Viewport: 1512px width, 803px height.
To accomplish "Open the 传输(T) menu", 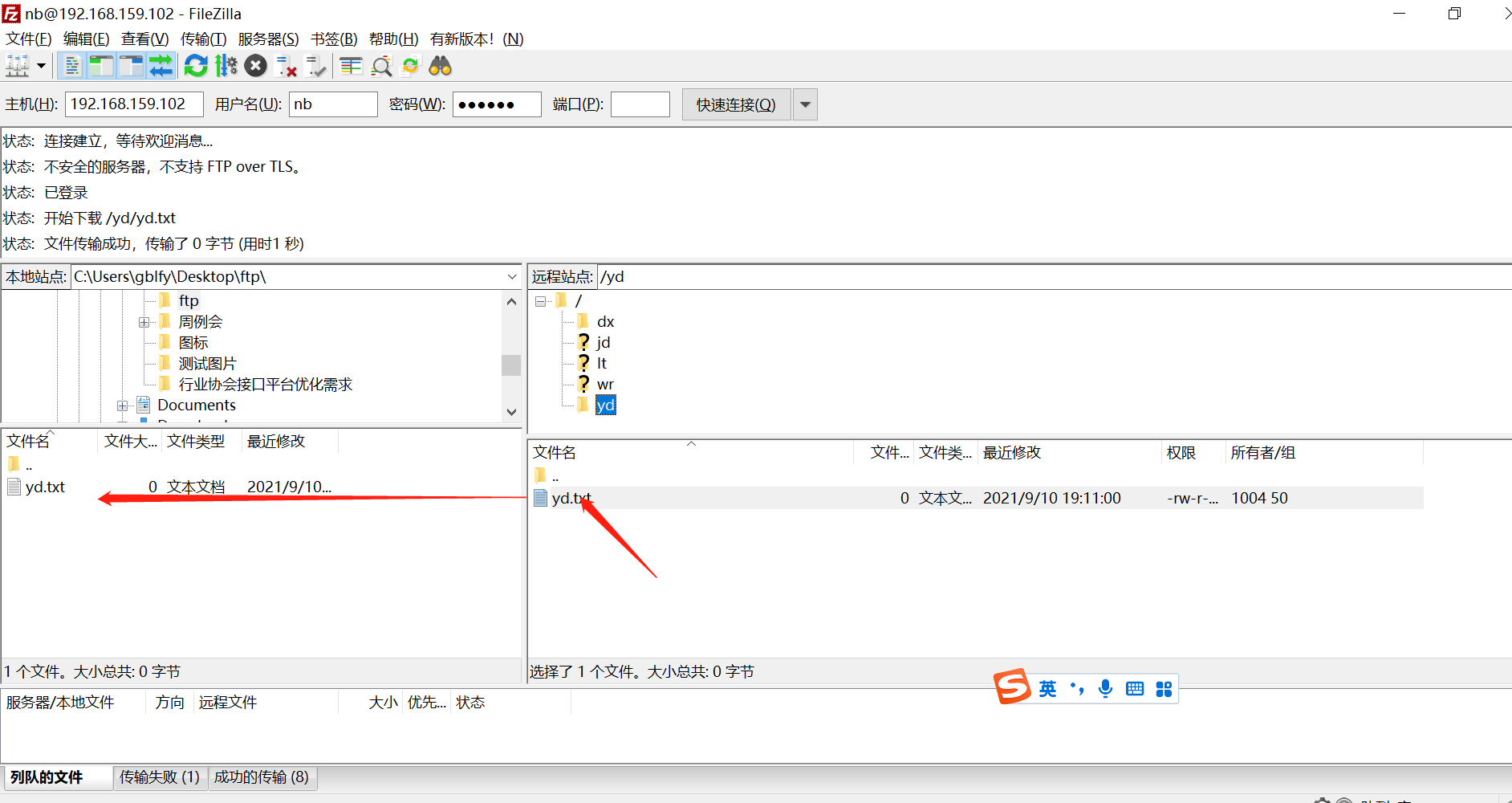I will [203, 39].
